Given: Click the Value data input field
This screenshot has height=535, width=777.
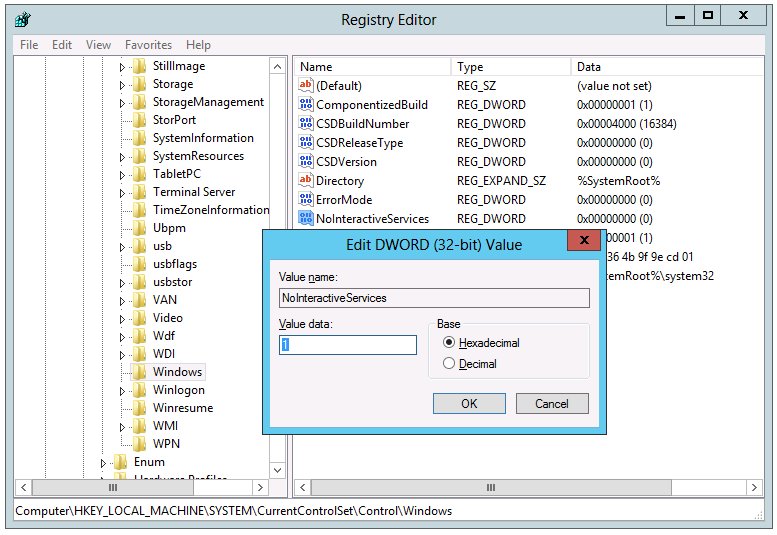Looking at the screenshot, I should coord(347,345).
